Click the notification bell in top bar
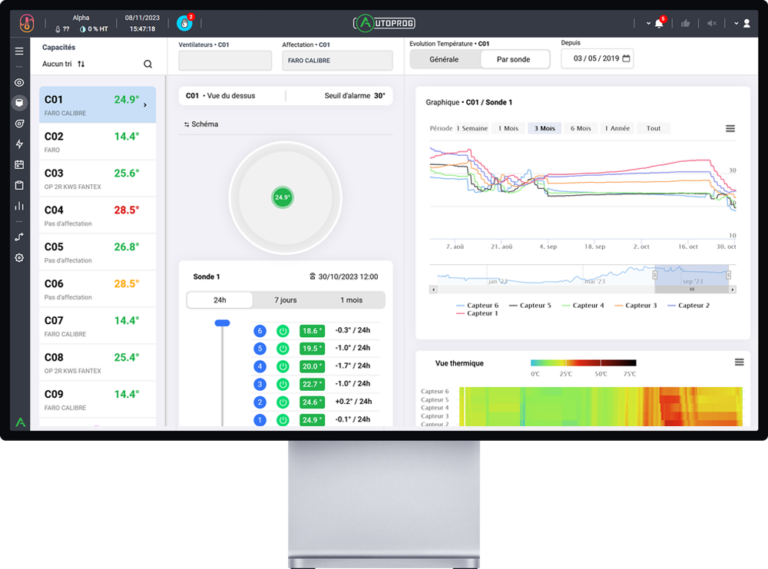The width and height of the screenshot is (768, 569). tap(658, 23)
